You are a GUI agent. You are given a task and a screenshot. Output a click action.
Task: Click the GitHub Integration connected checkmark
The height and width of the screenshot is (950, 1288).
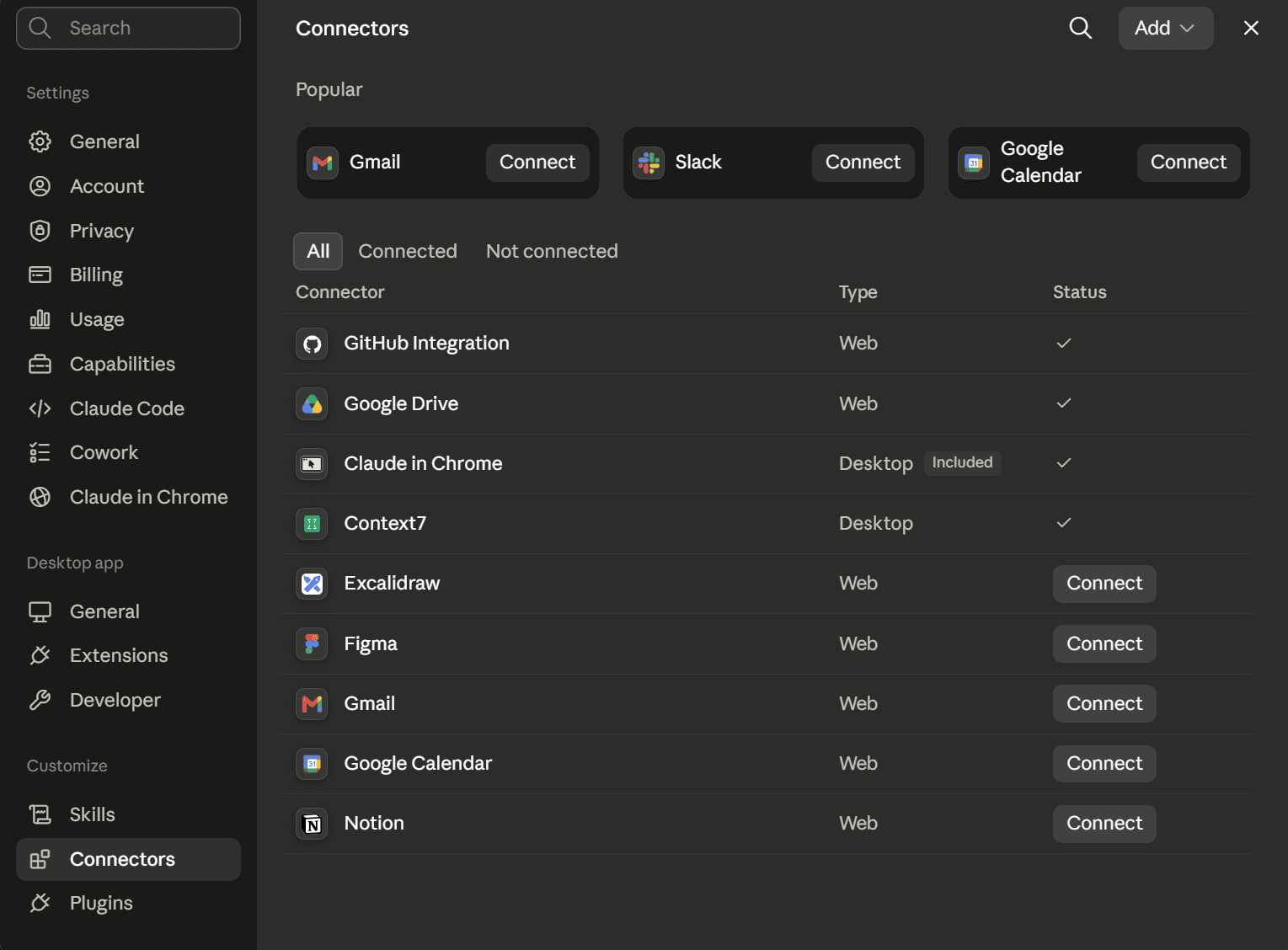point(1064,344)
